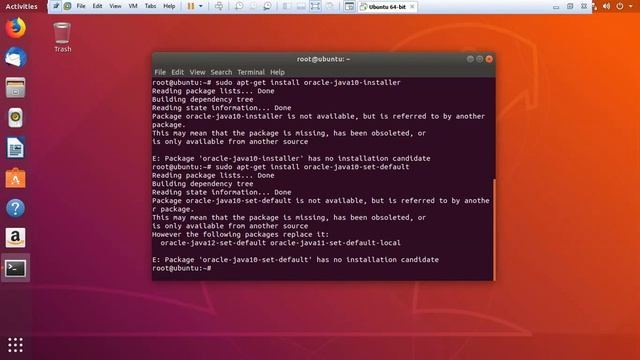Click text 'oracle-java11-set-default-local' in terminal
This screenshot has height=360, width=640.
pos(335,243)
